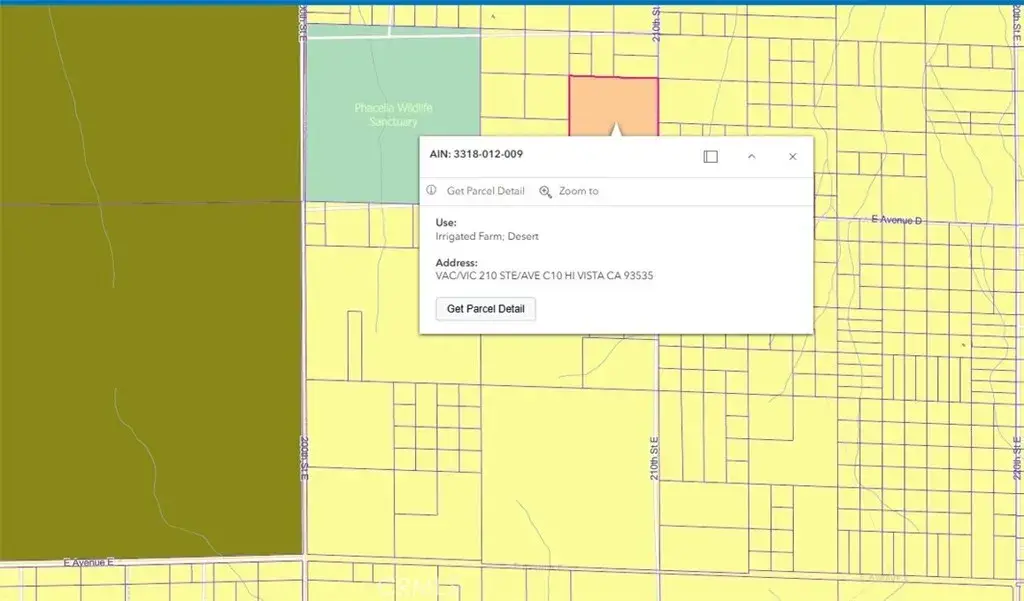1024x601 pixels.
Task: Click the dock icon in the popup header
Action: (710, 156)
